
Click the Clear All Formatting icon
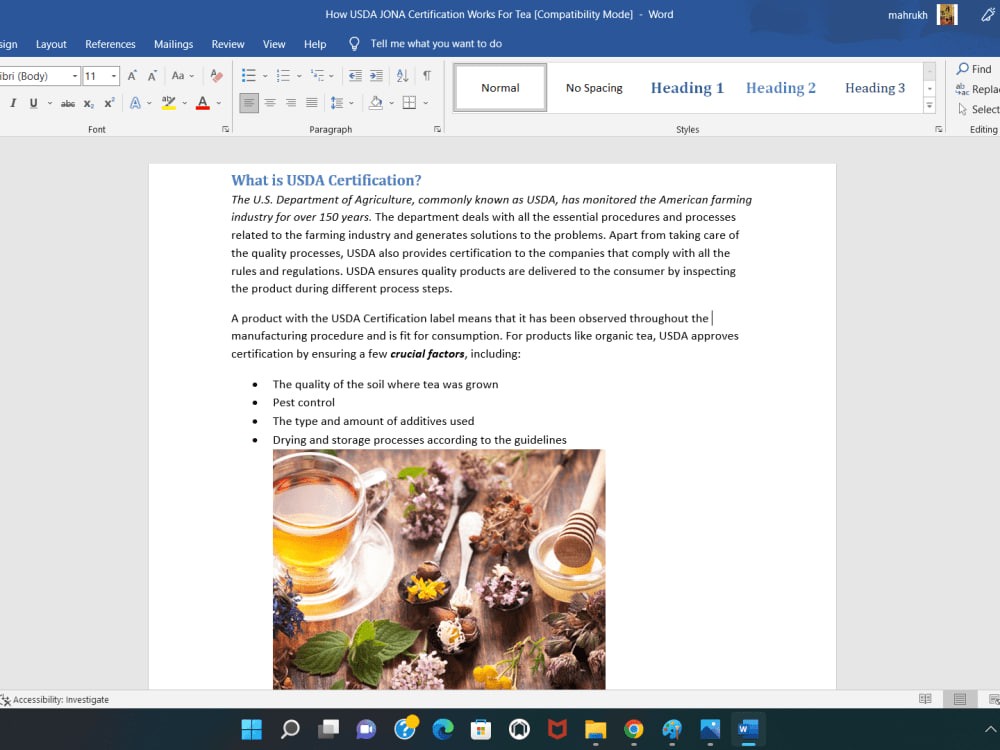(216, 76)
